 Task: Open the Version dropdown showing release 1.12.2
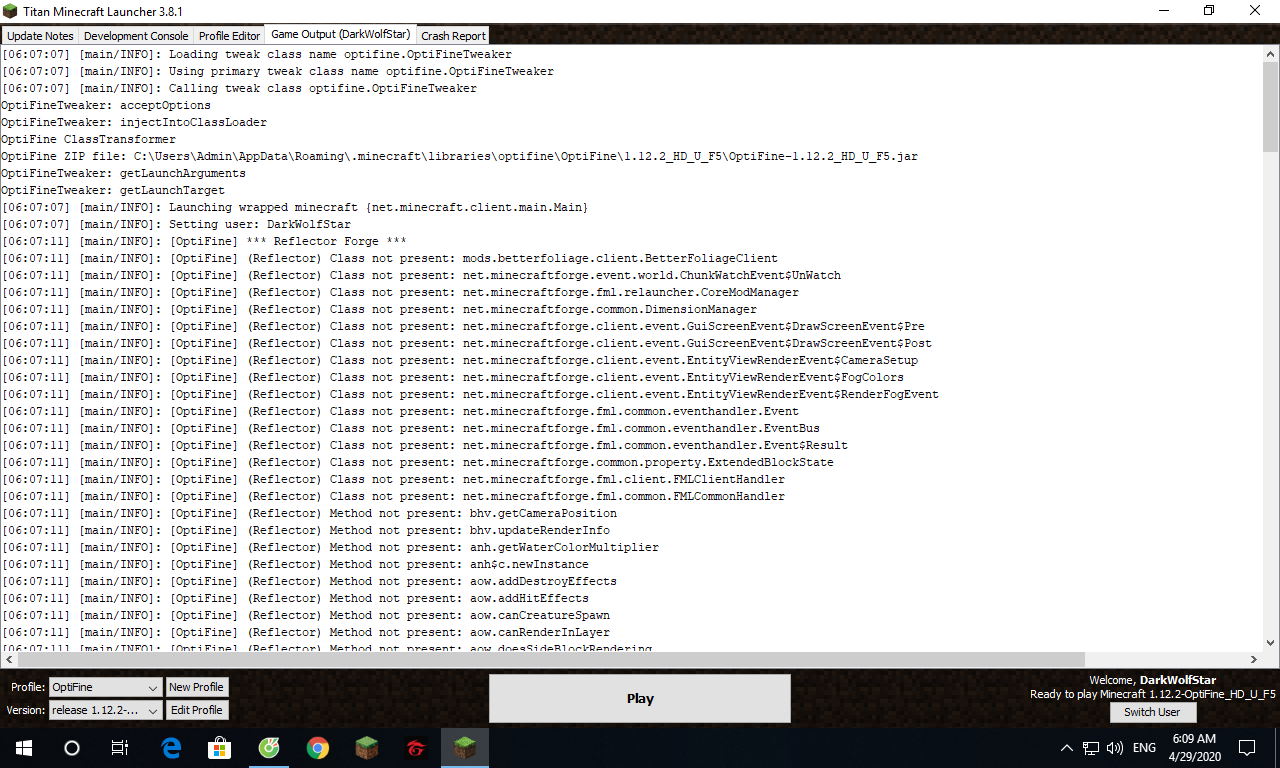(105, 710)
